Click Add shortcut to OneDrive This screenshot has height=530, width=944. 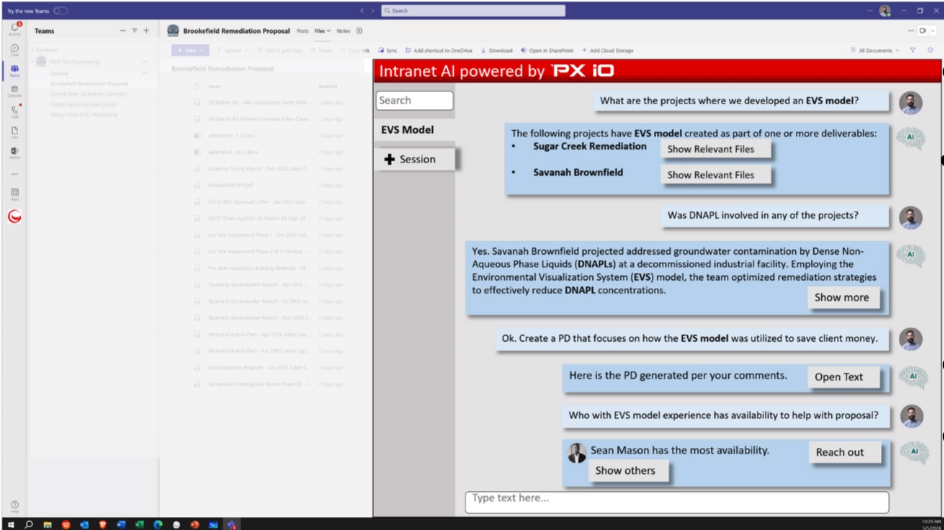click(x=439, y=51)
